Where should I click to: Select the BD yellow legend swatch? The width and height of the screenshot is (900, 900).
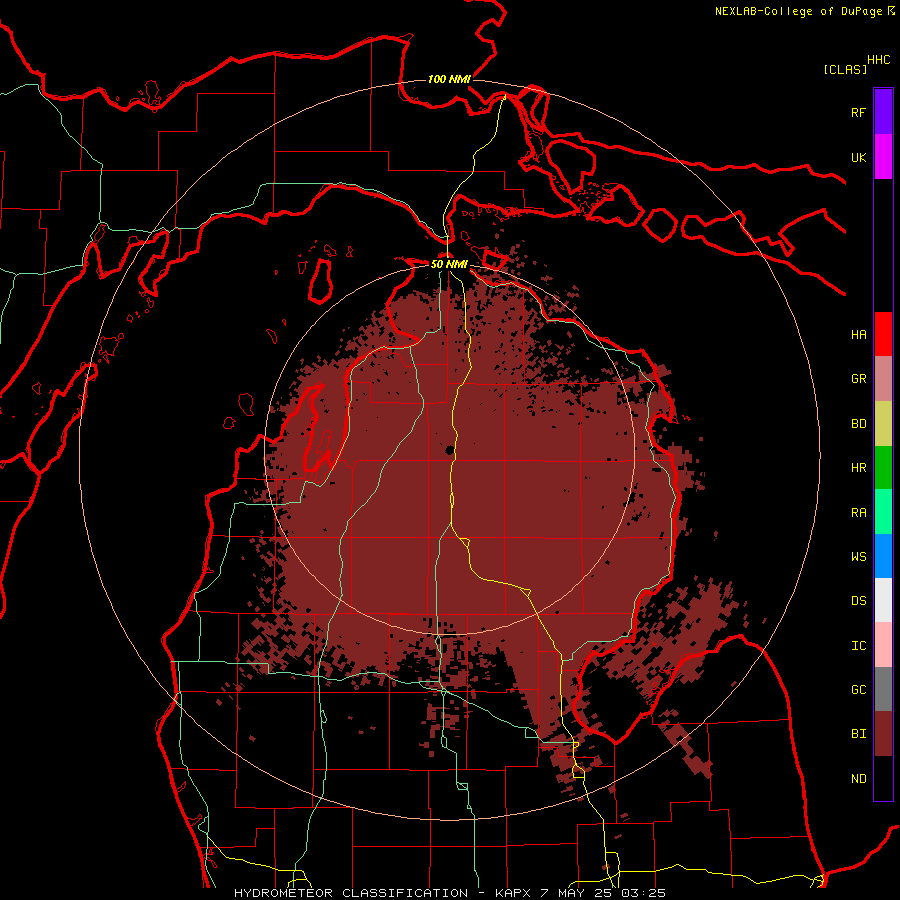(883, 424)
